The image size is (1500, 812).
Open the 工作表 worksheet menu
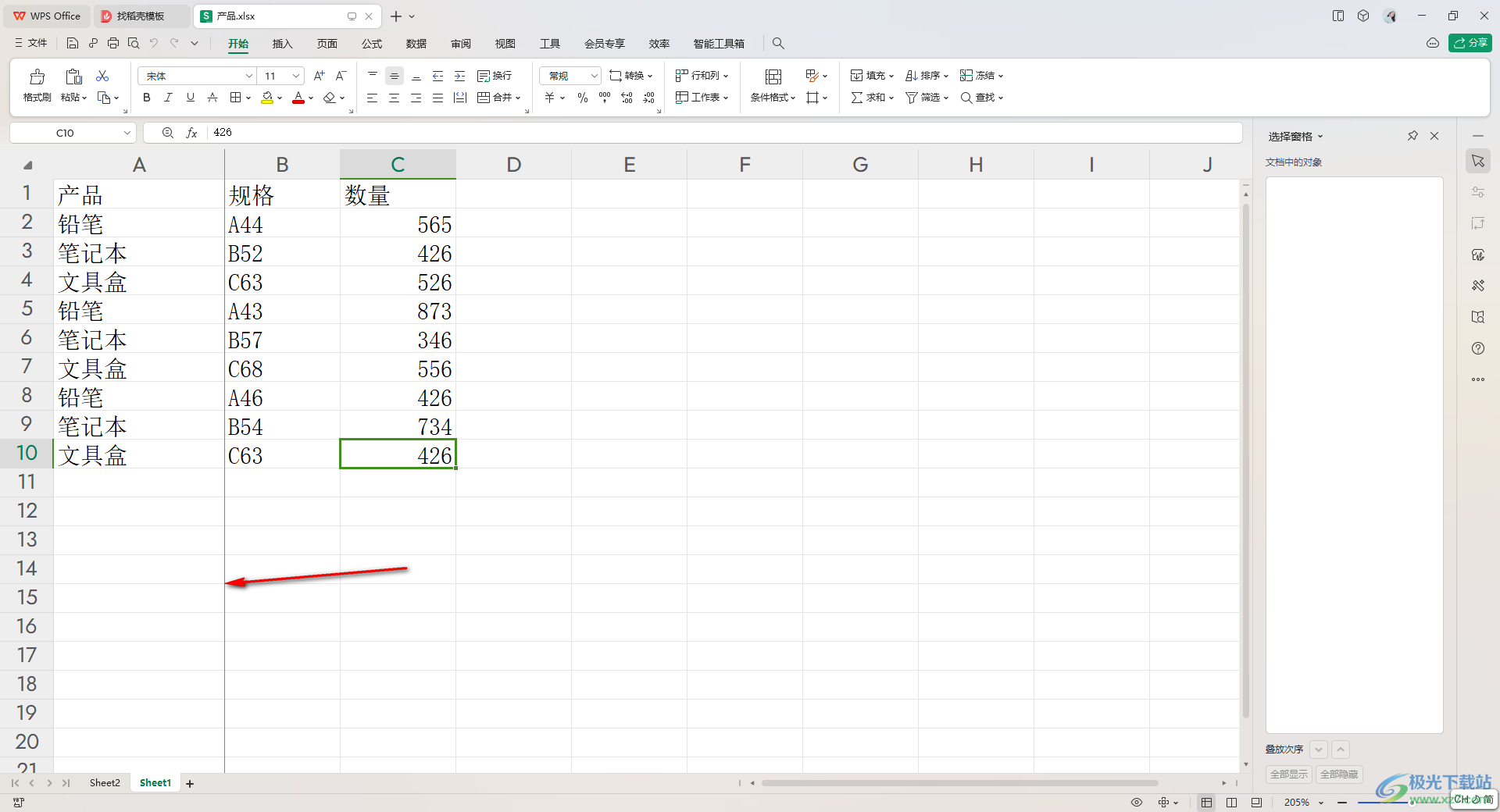coord(702,98)
